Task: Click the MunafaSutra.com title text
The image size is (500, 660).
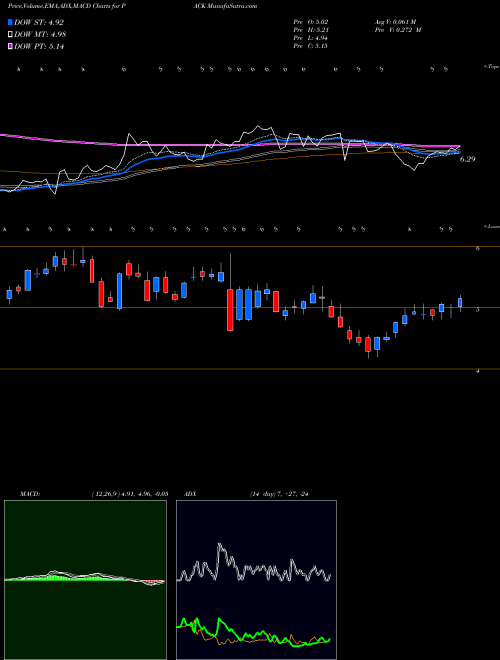Action: [231, 6]
